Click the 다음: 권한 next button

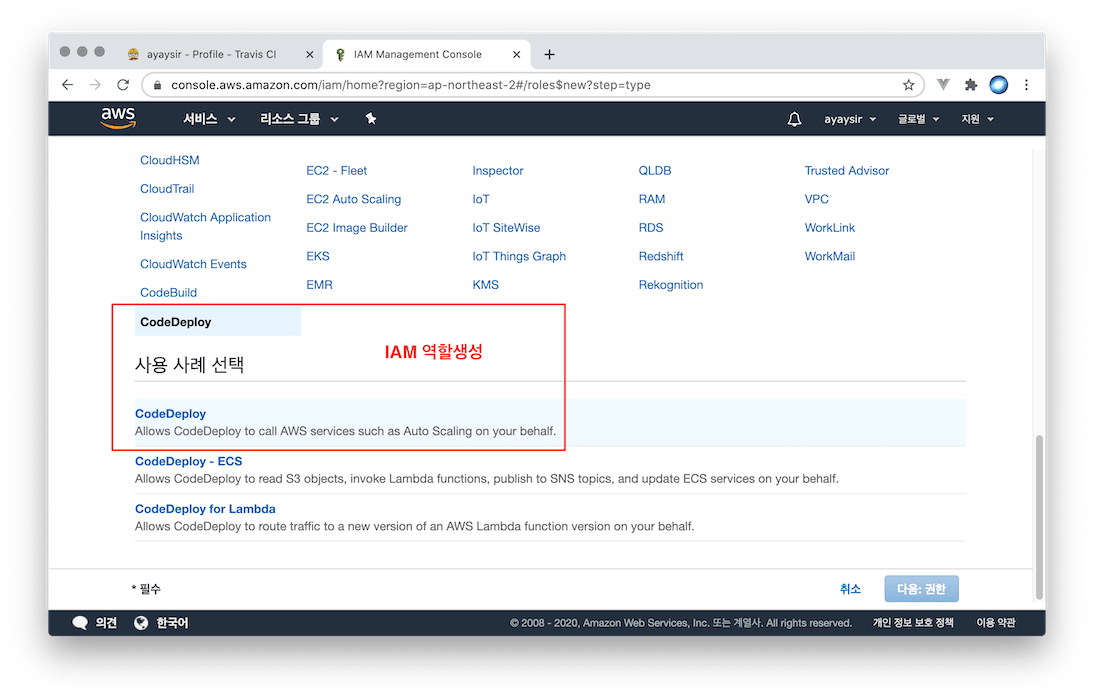point(921,589)
